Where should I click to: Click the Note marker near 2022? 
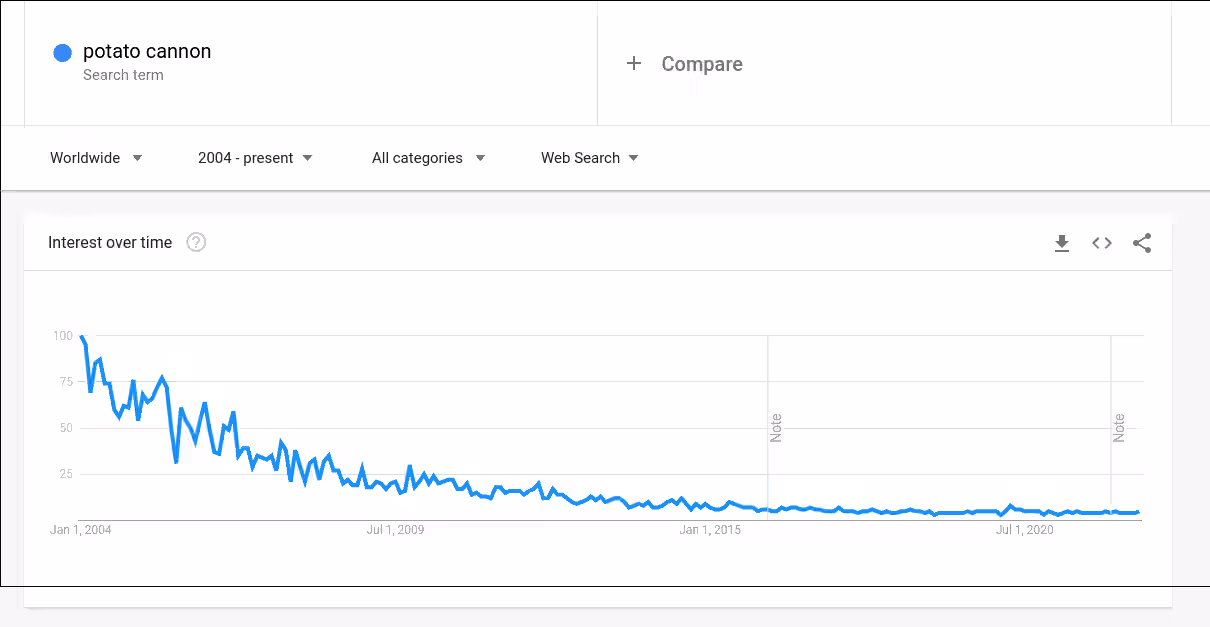(1119, 428)
